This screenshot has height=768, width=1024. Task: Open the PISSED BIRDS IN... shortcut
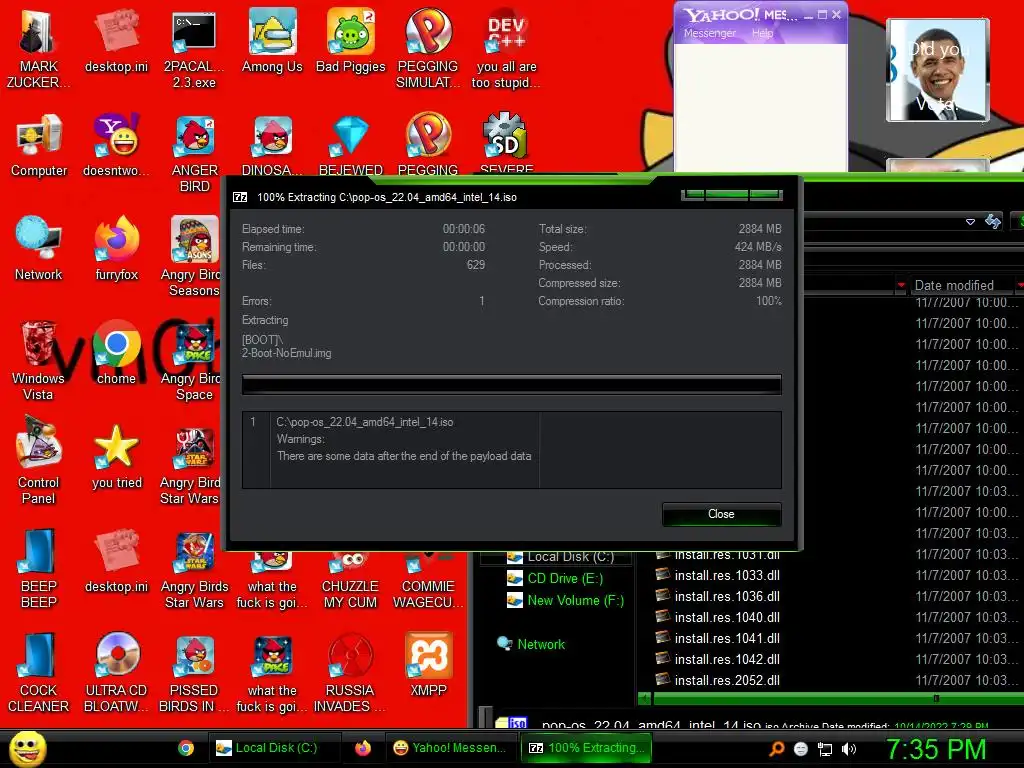pos(194,673)
